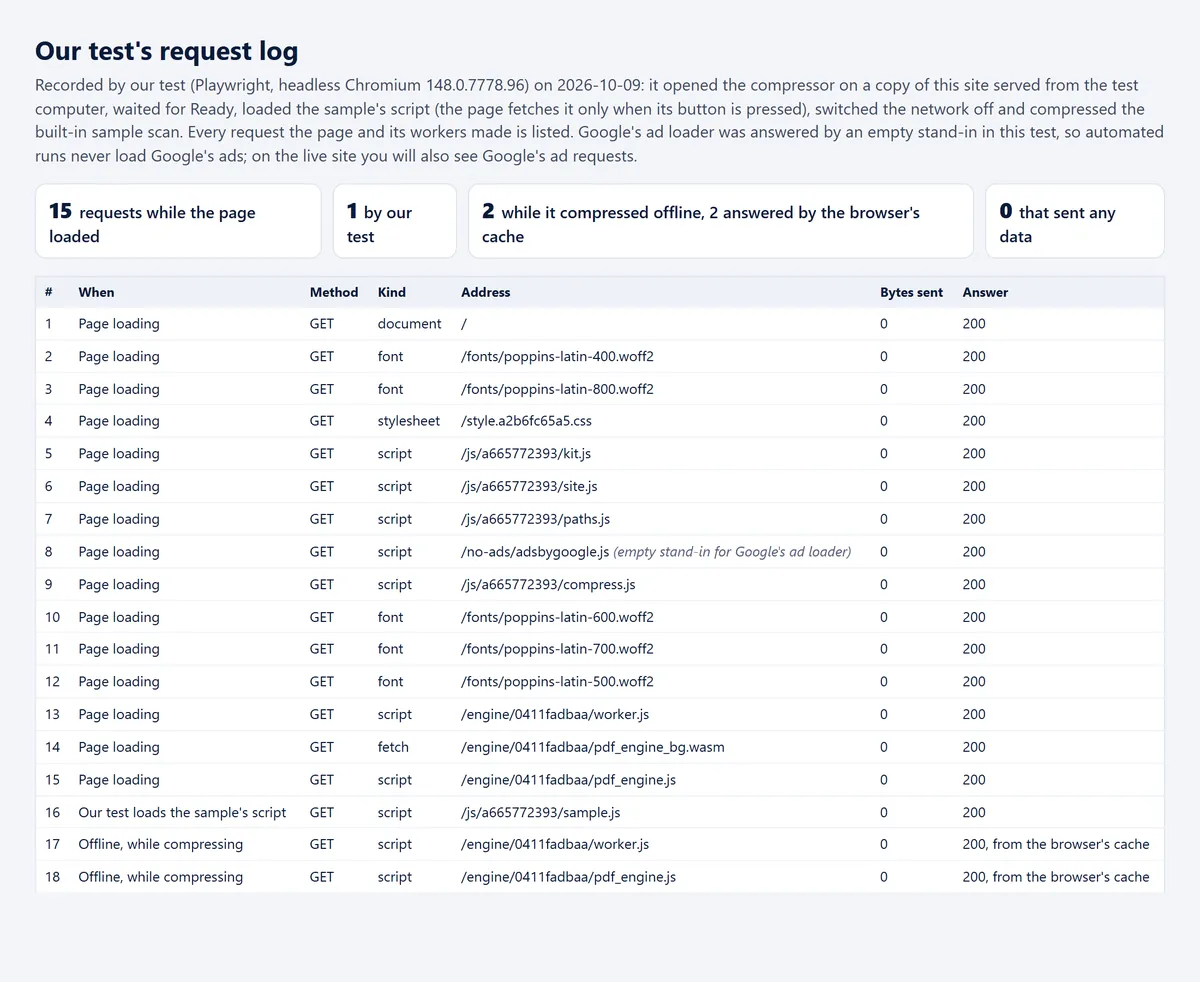
Task: Select /engine/0411fadbaa/worker.js in row 13
Action: coord(555,714)
